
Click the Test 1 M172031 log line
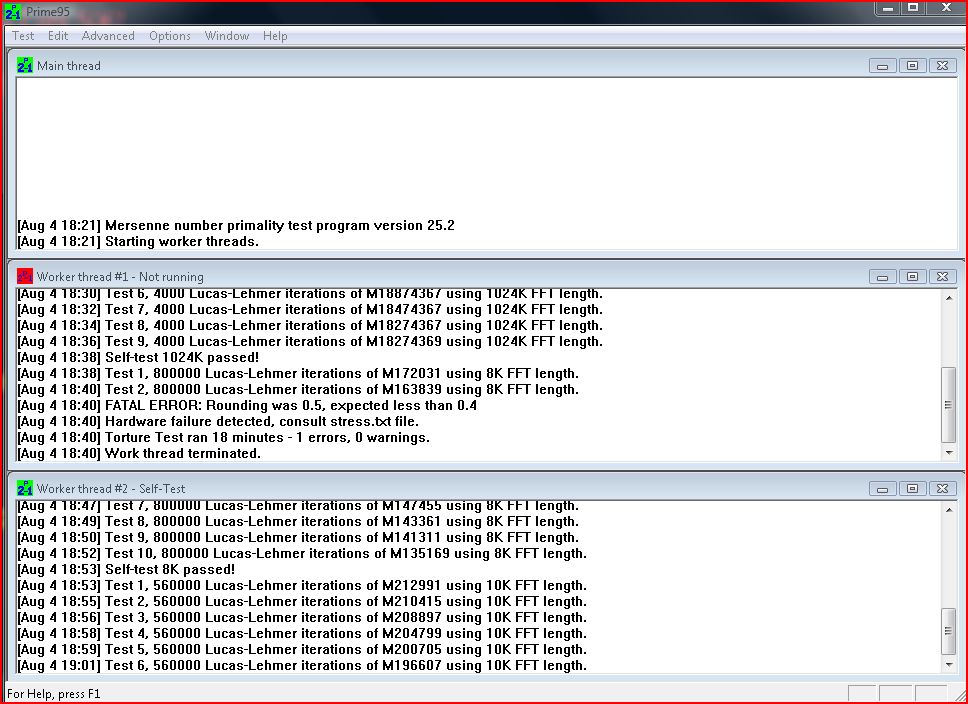pyautogui.click(x=298, y=374)
